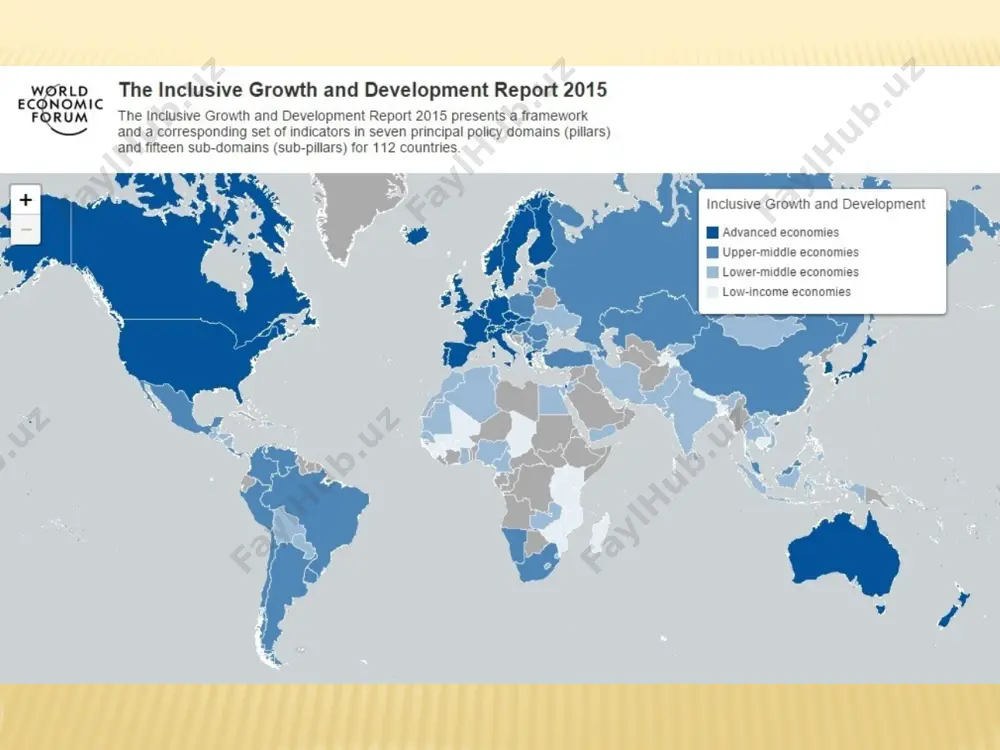Screen dimensions: 1000x750
Task: Click the 'Low-income economies' legend label
Action: tap(786, 292)
